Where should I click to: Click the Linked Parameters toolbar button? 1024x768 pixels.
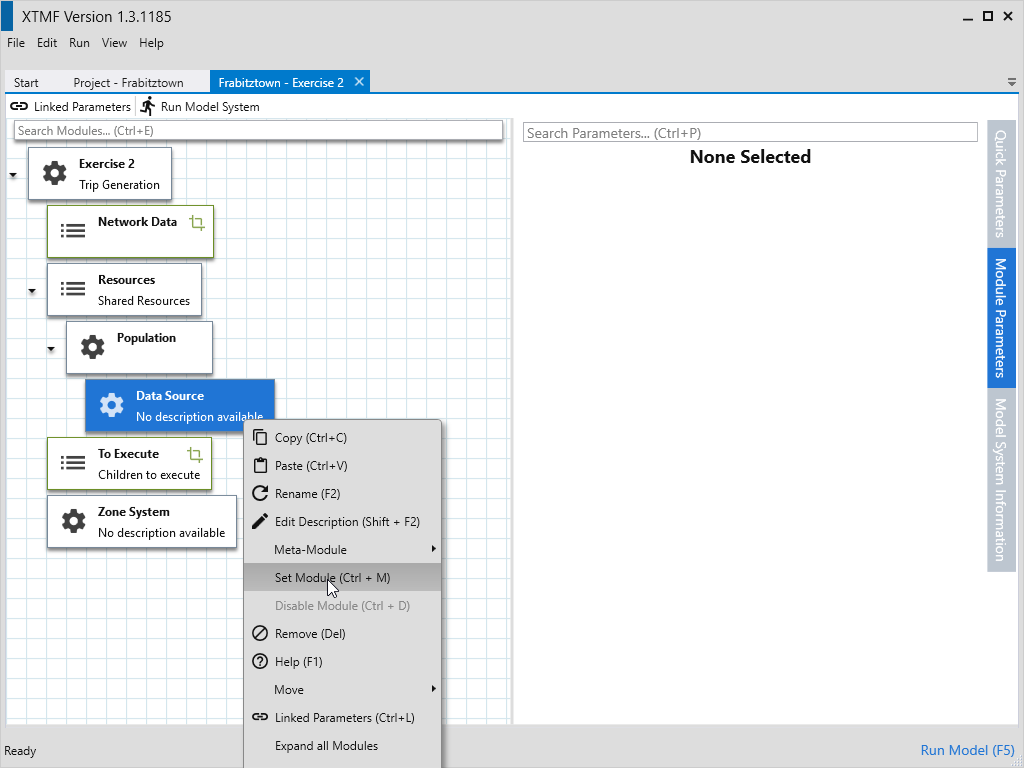pos(70,106)
